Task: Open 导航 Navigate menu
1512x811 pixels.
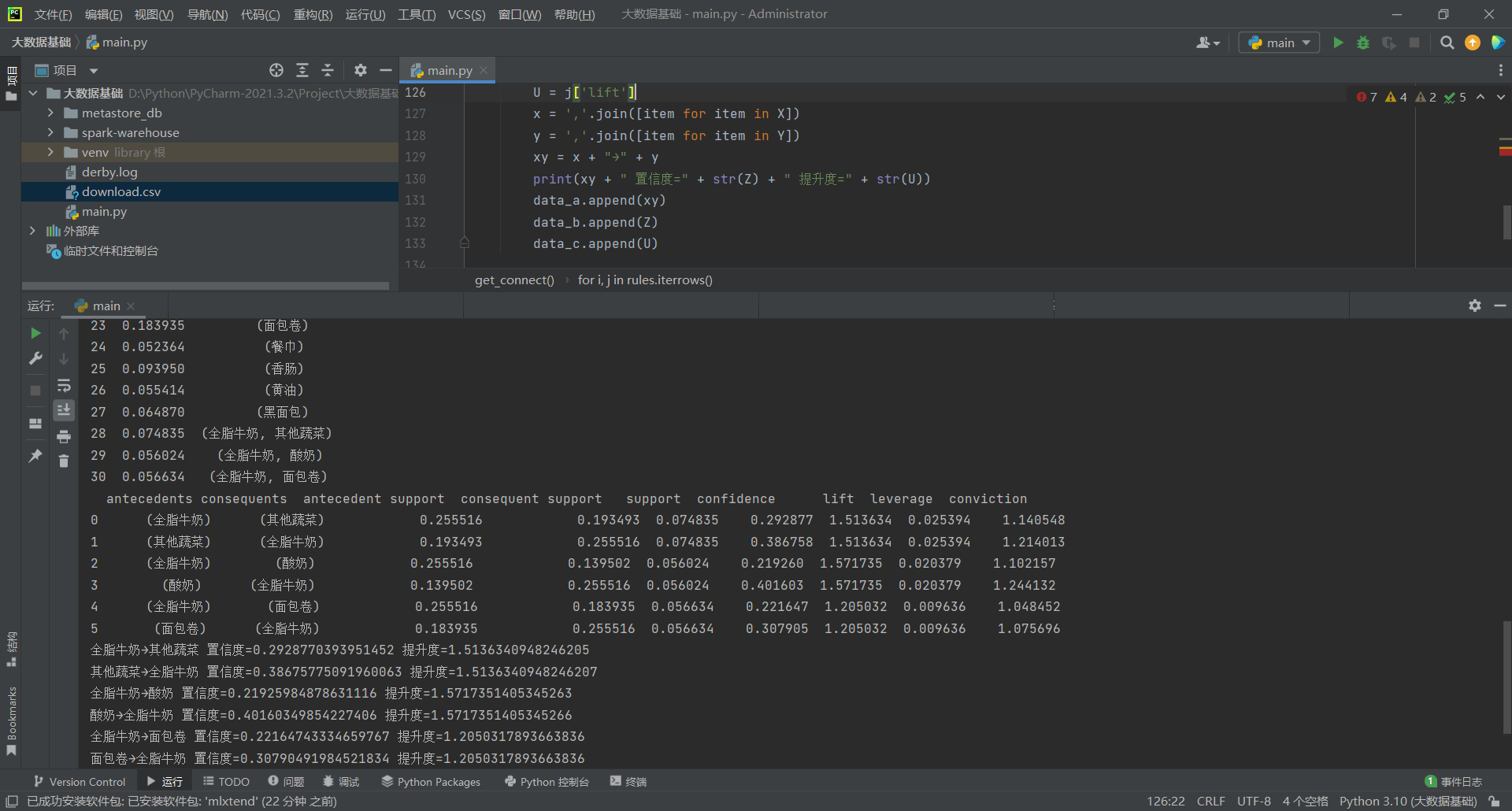Action: 207,14
